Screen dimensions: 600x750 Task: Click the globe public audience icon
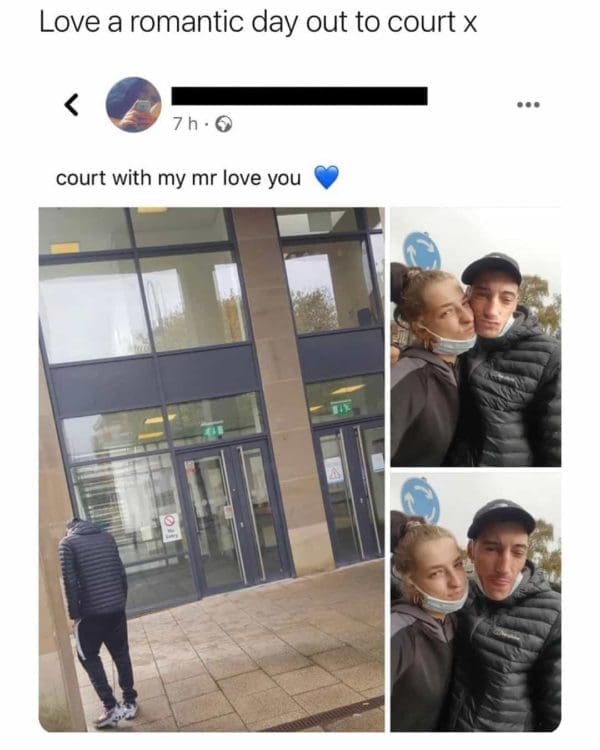[223, 125]
